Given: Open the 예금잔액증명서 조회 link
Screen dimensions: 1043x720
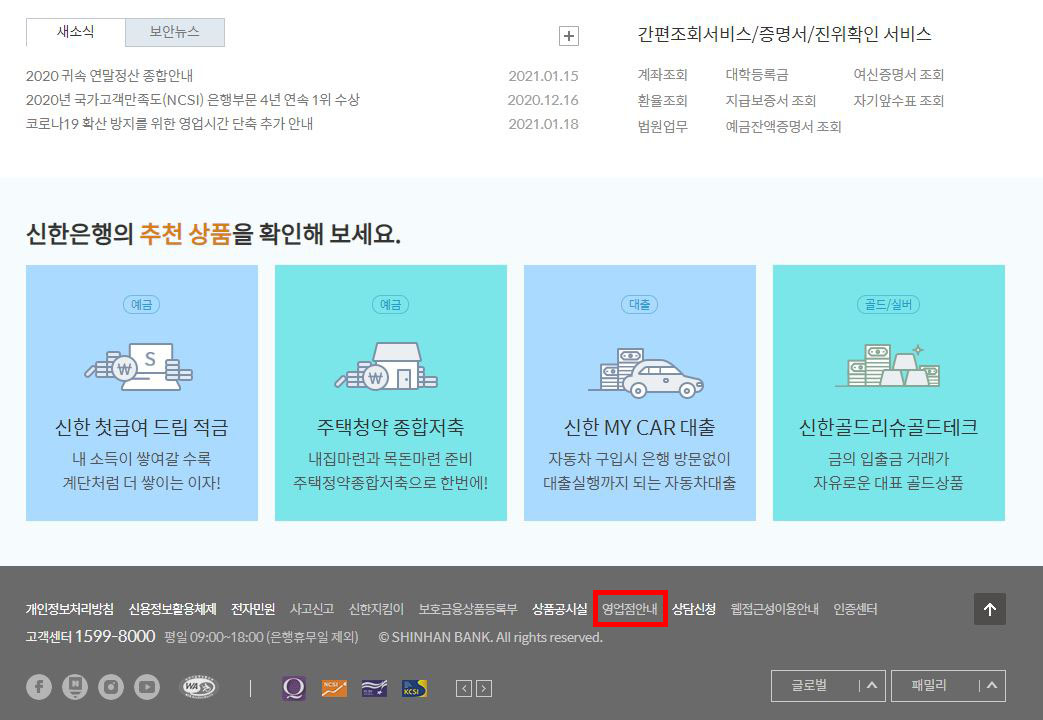Looking at the screenshot, I should 783,126.
